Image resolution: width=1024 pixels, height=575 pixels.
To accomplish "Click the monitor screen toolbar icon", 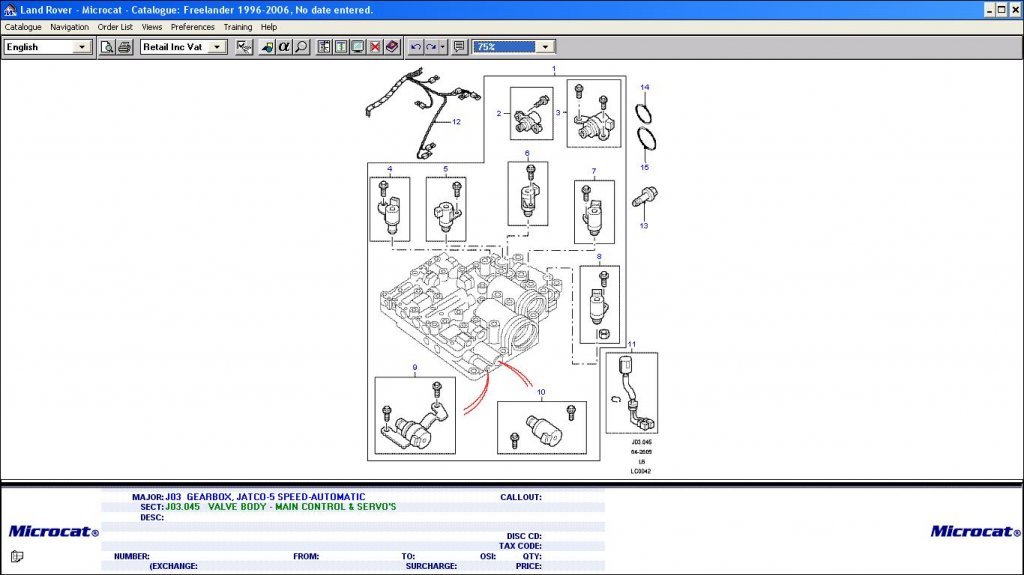I will 357,47.
